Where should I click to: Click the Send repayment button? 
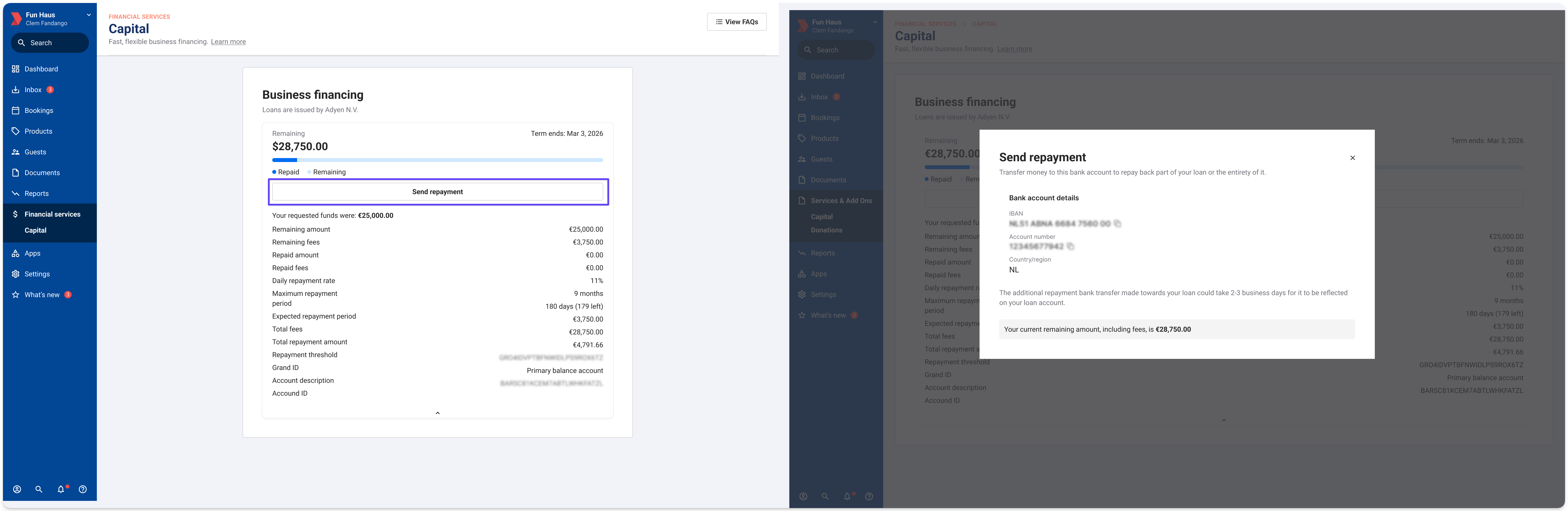438,192
